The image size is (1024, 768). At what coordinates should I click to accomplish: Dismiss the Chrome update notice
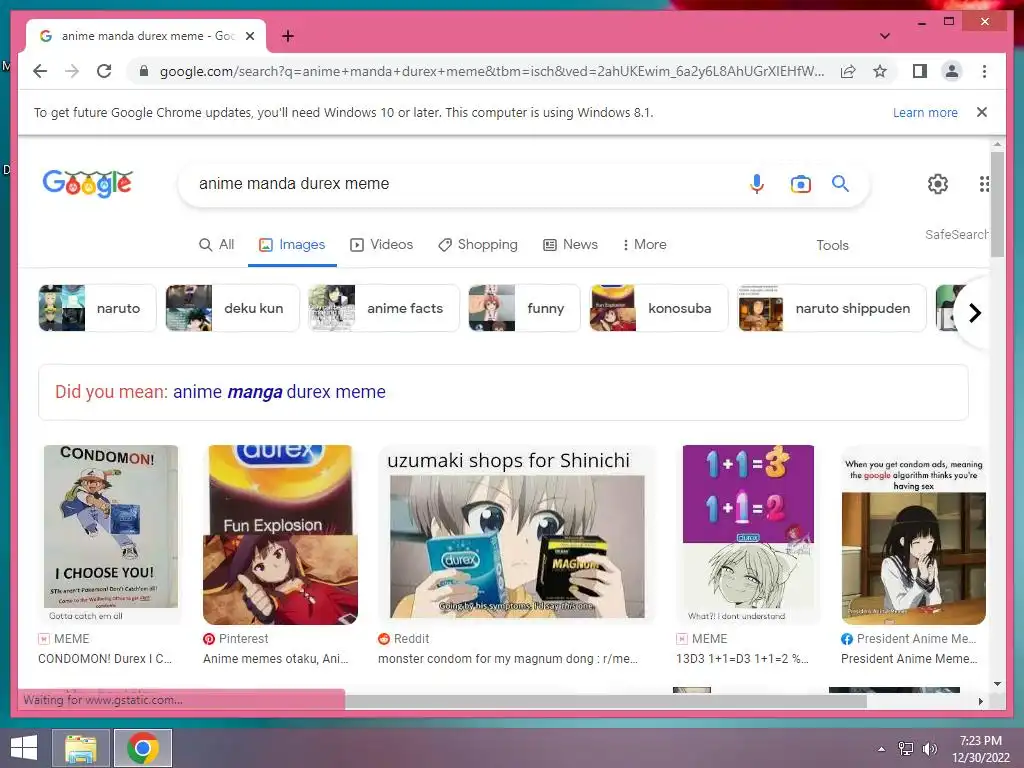tap(982, 112)
